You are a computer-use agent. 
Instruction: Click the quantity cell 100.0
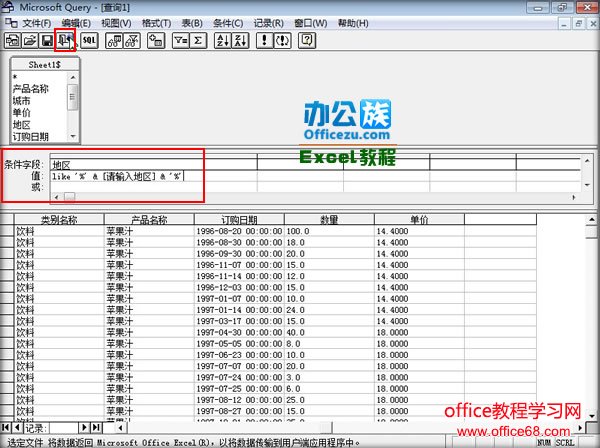point(329,231)
